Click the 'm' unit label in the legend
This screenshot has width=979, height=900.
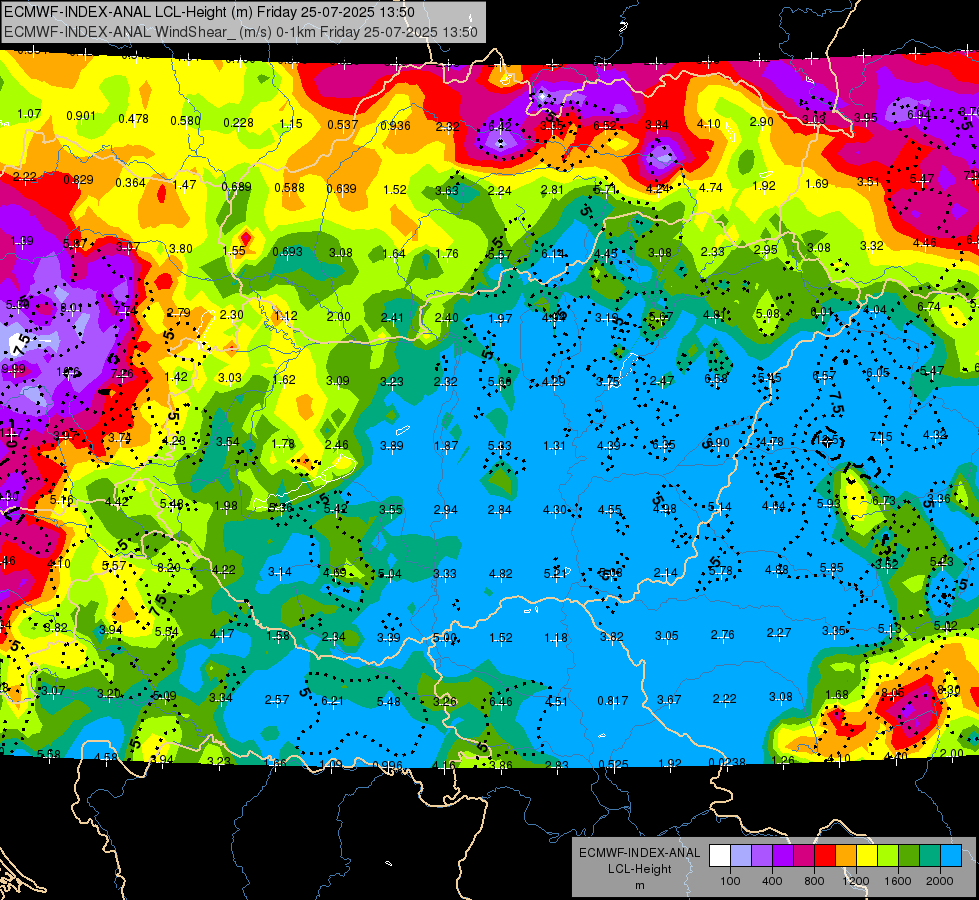pyautogui.click(x=639, y=885)
